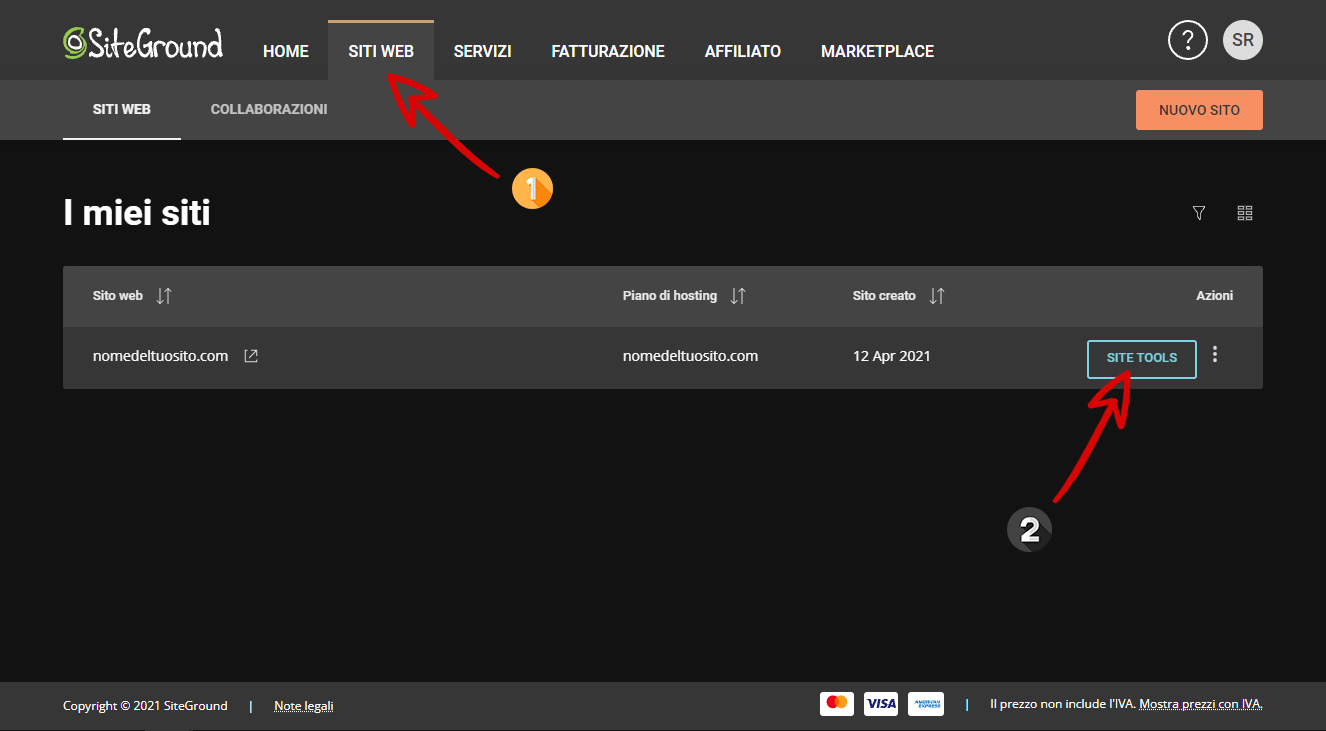
Task: Switch to grid view icon
Action: click(x=1245, y=213)
